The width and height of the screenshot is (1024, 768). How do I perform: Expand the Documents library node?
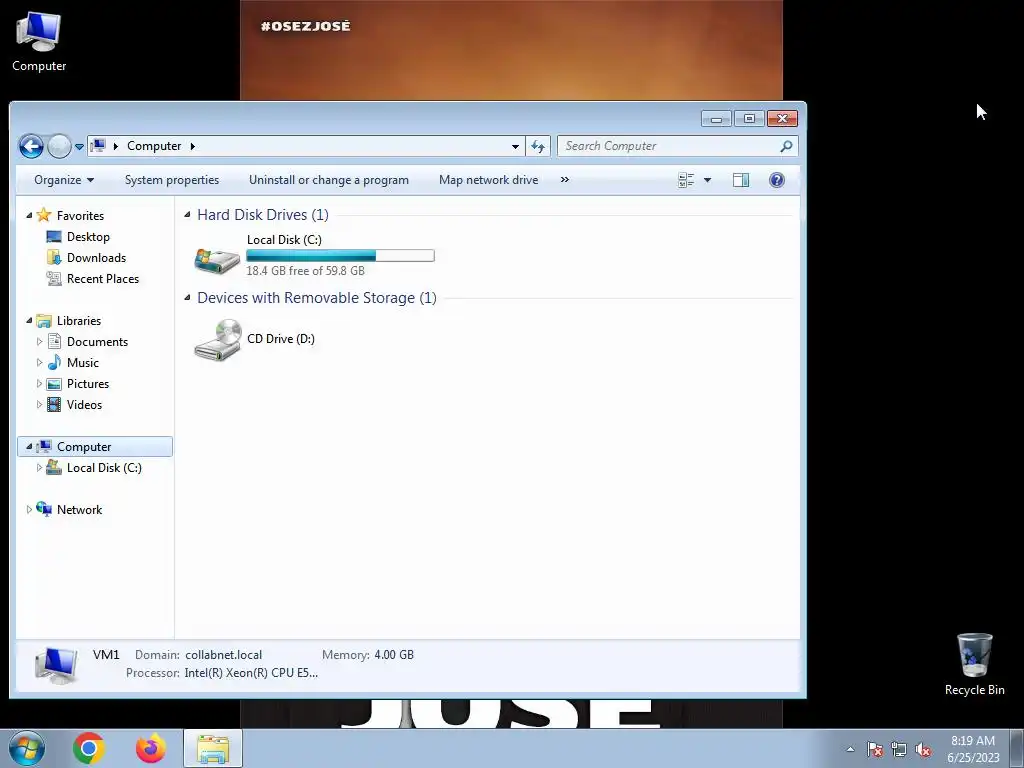(x=39, y=342)
